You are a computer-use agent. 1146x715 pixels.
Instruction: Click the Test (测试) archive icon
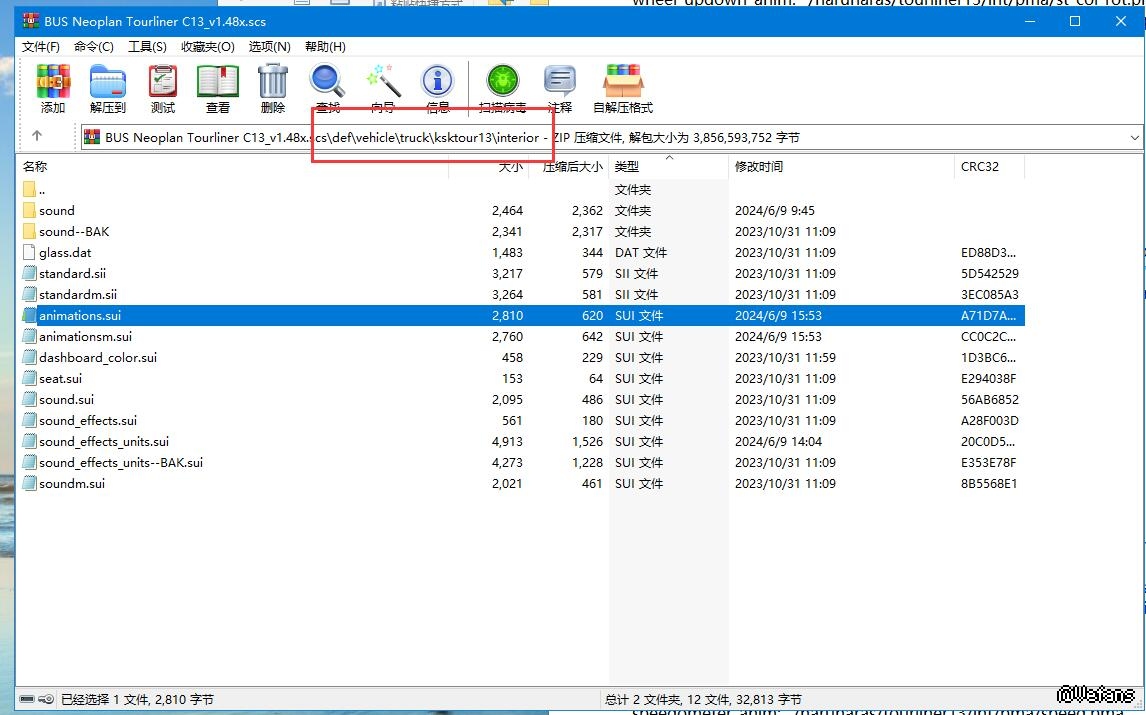point(162,88)
